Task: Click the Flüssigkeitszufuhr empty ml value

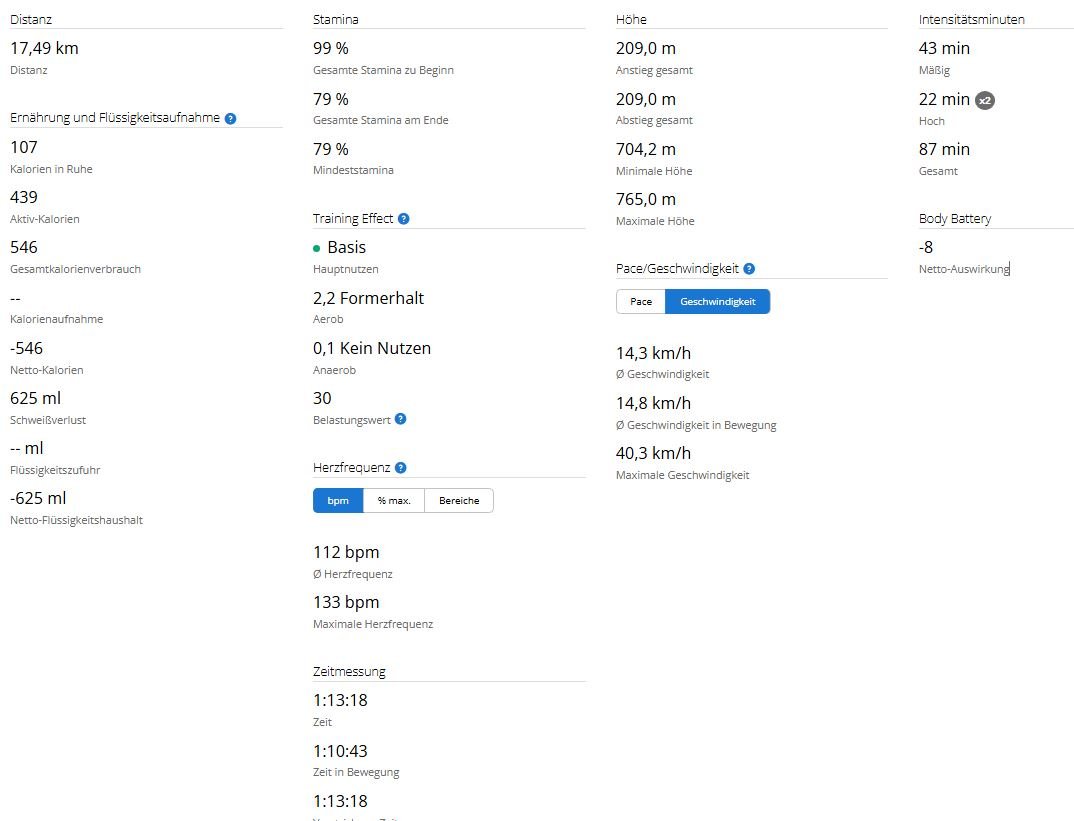Action: point(27,448)
